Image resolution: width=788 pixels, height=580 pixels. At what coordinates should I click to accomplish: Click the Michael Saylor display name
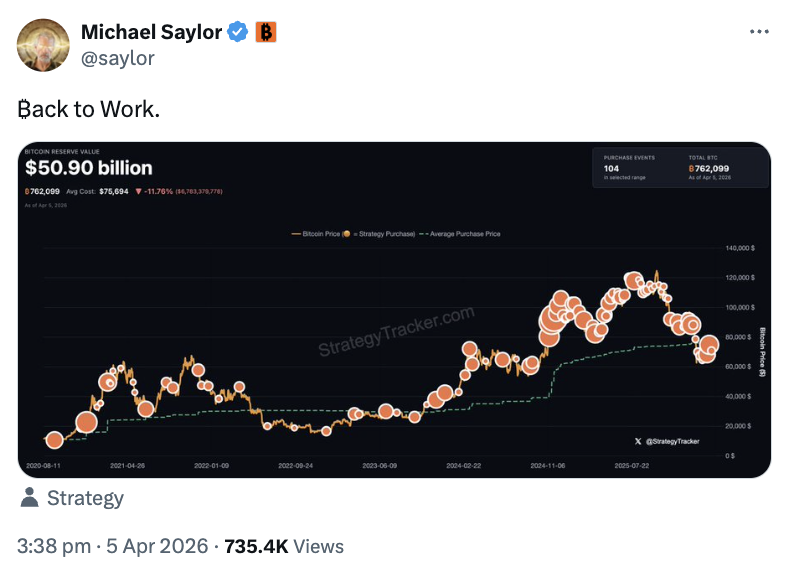pos(151,32)
